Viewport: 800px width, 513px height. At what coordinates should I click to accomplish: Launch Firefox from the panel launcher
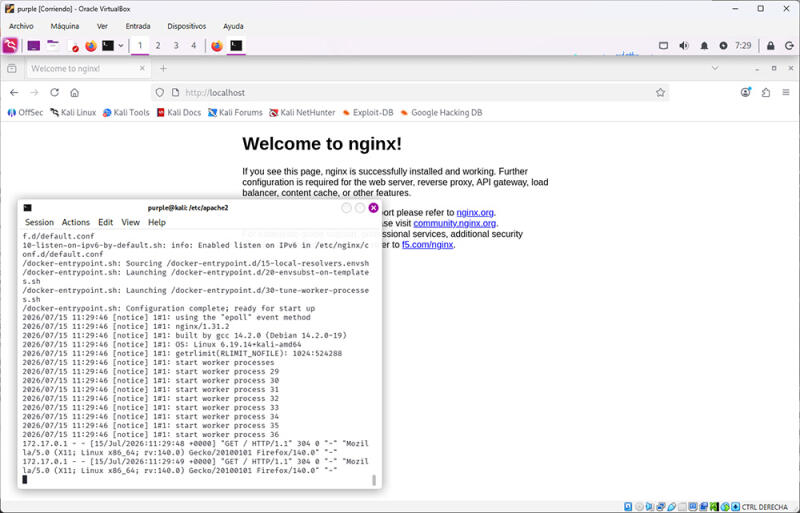tap(91, 46)
